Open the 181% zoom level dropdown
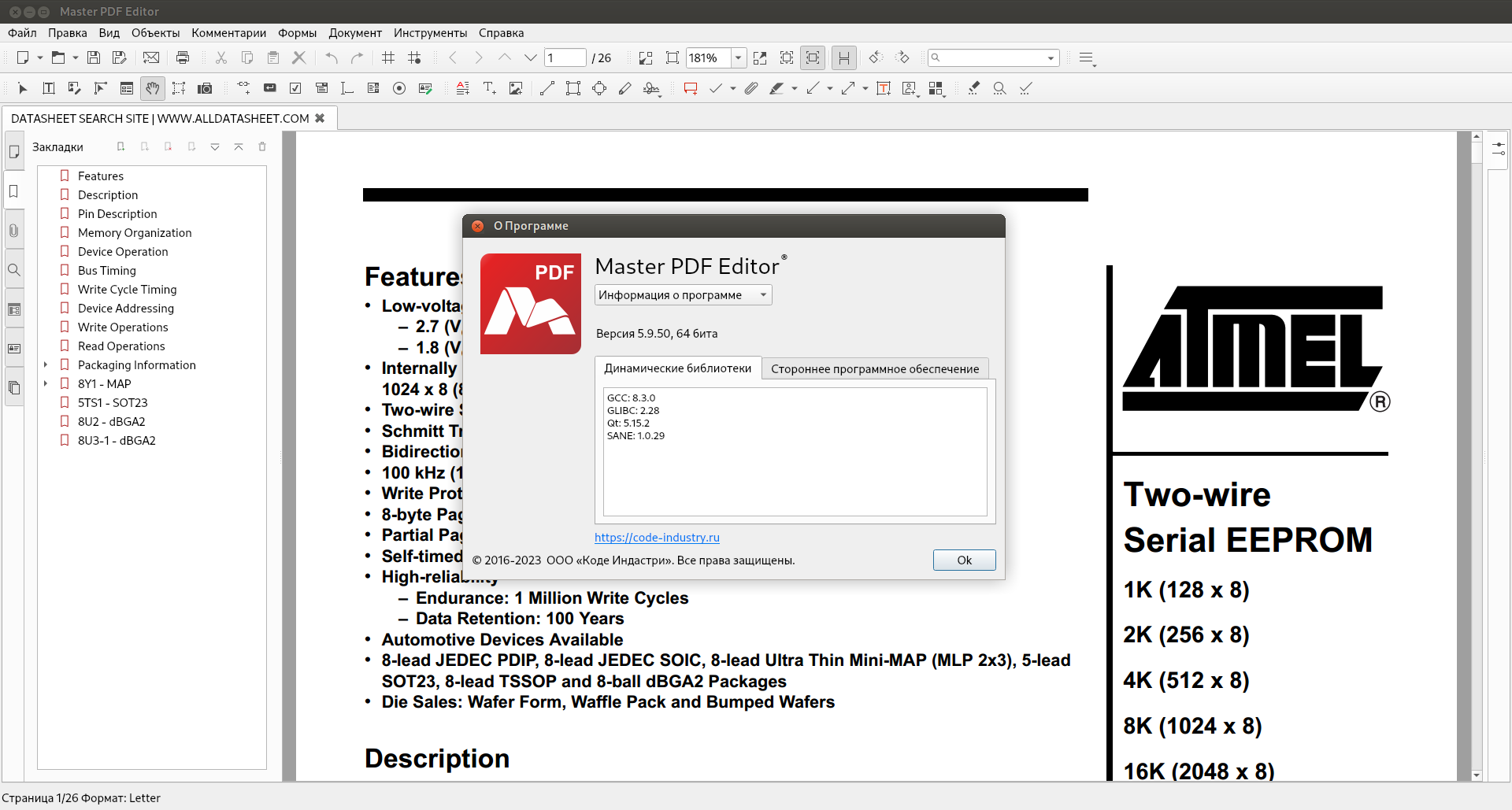 (x=738, y=57)
